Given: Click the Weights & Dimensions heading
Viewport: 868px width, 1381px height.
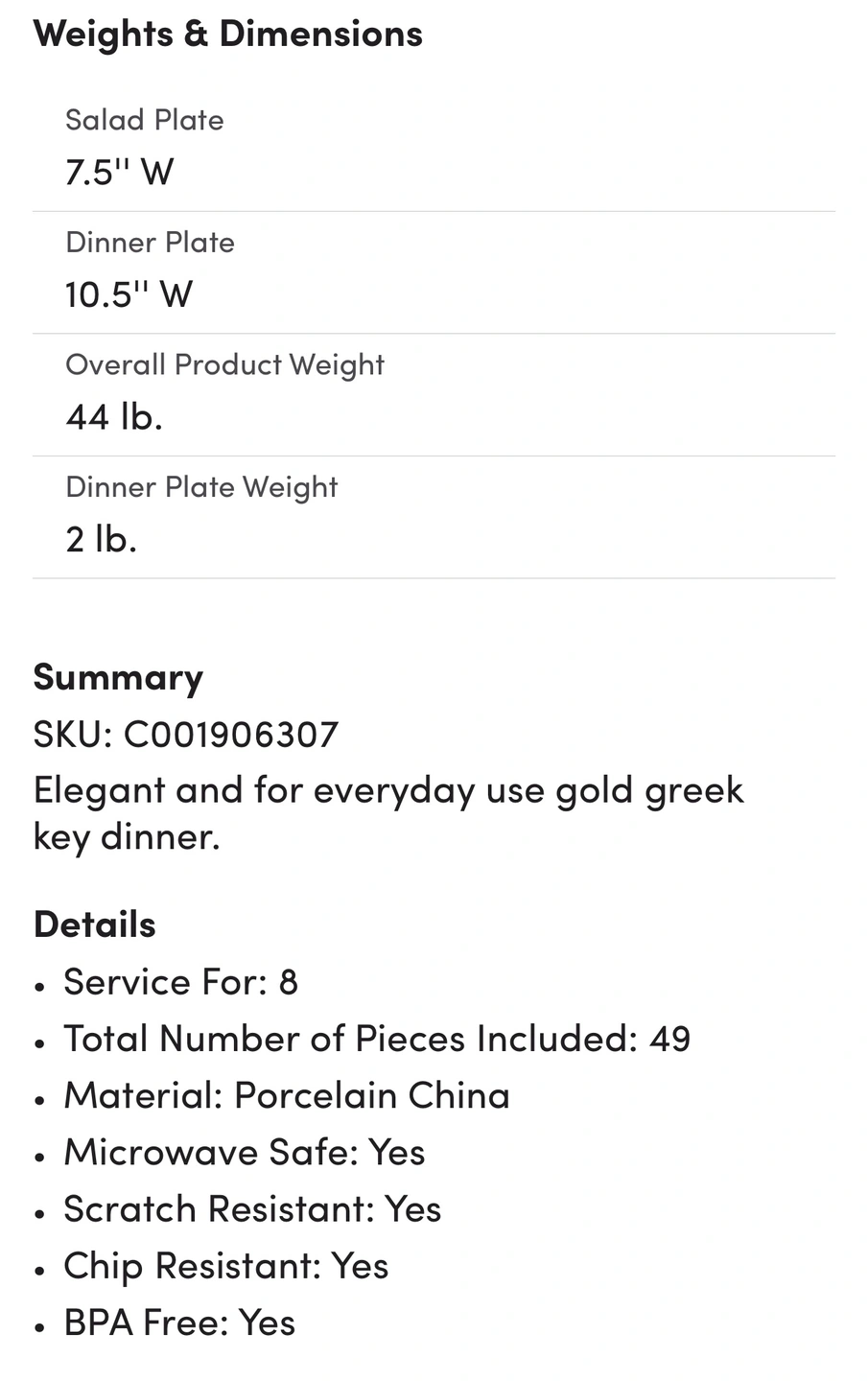Looking at the screenshot, I should pos(227,35).
